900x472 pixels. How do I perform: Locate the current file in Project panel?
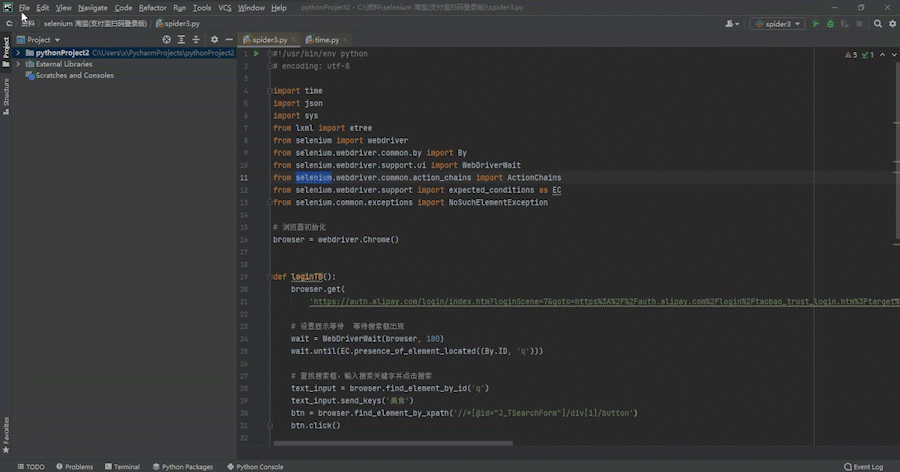click(166, 40)
